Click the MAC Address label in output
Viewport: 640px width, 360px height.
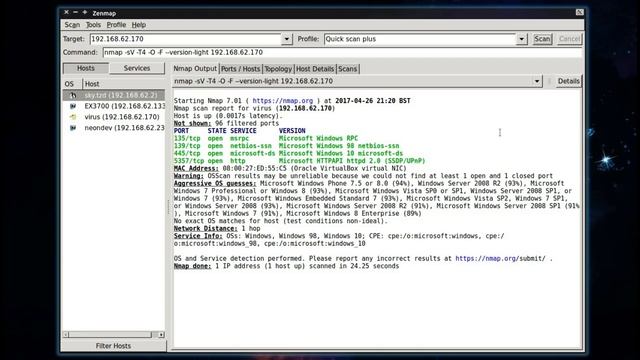click(x=196, y=168)
